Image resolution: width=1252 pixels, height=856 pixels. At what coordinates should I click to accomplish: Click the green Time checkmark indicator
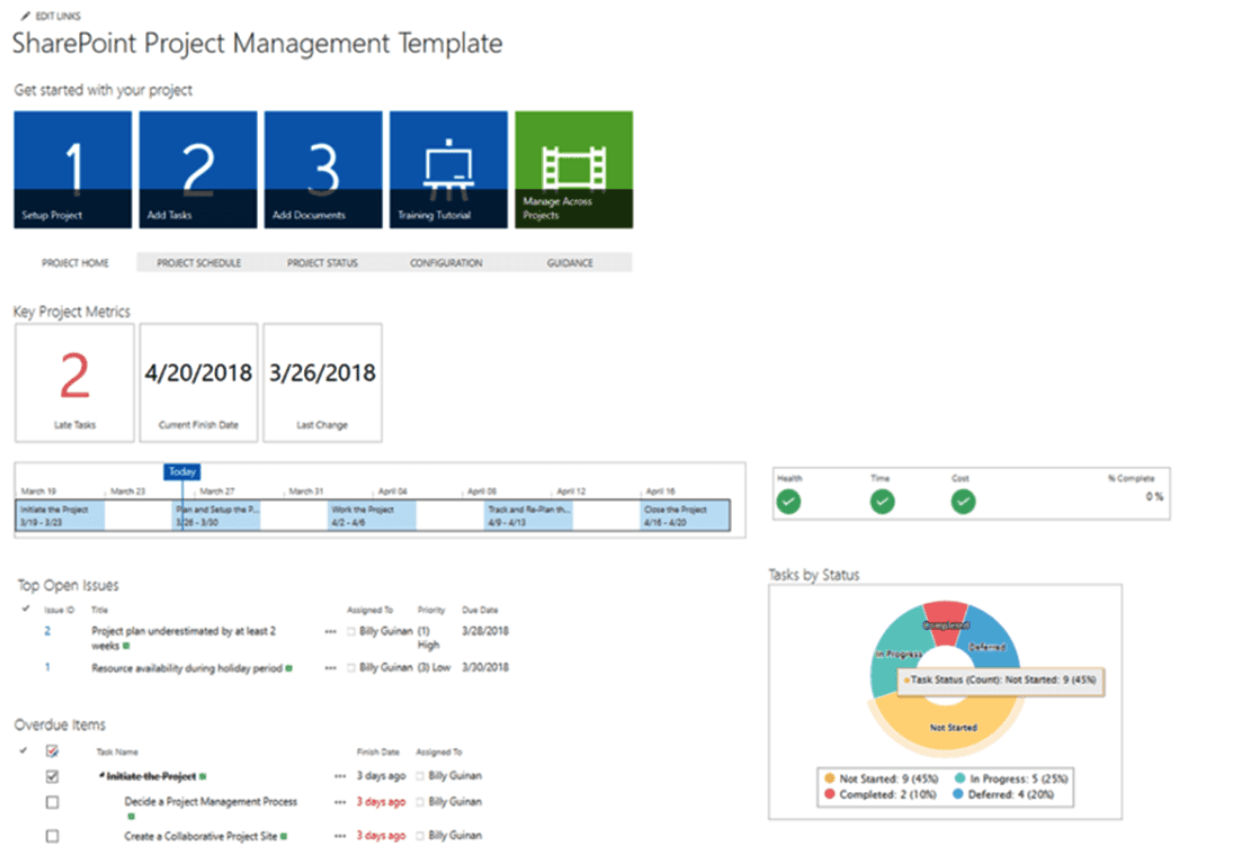click(882, 502)
